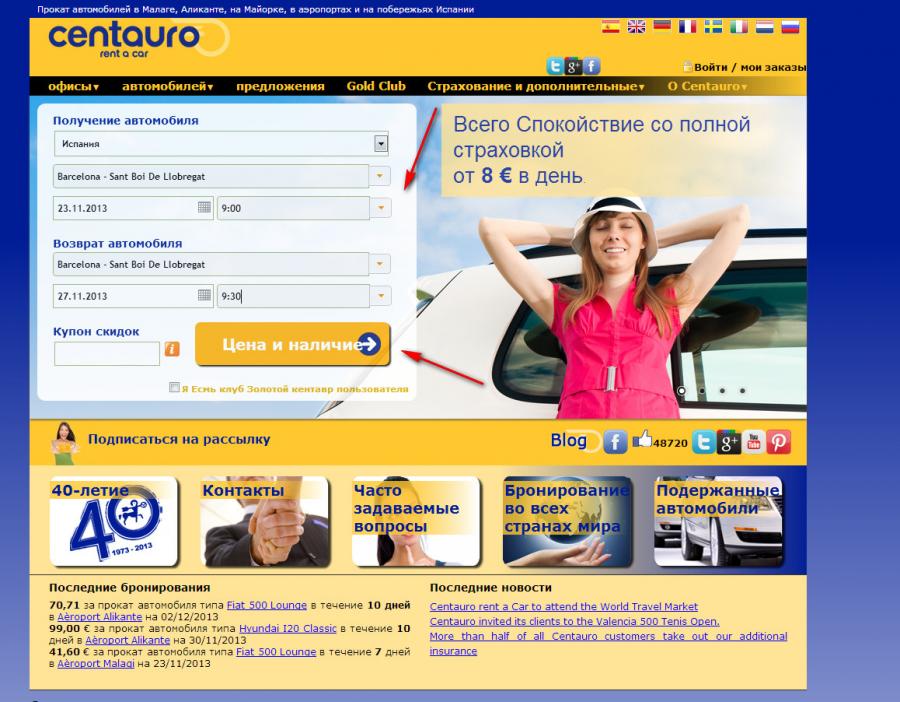Open Бронирование во всех странах мира tile
Image resolution: width=900 pixels, height=702 pixels.
pyautogui.click(x=567, y=521)
